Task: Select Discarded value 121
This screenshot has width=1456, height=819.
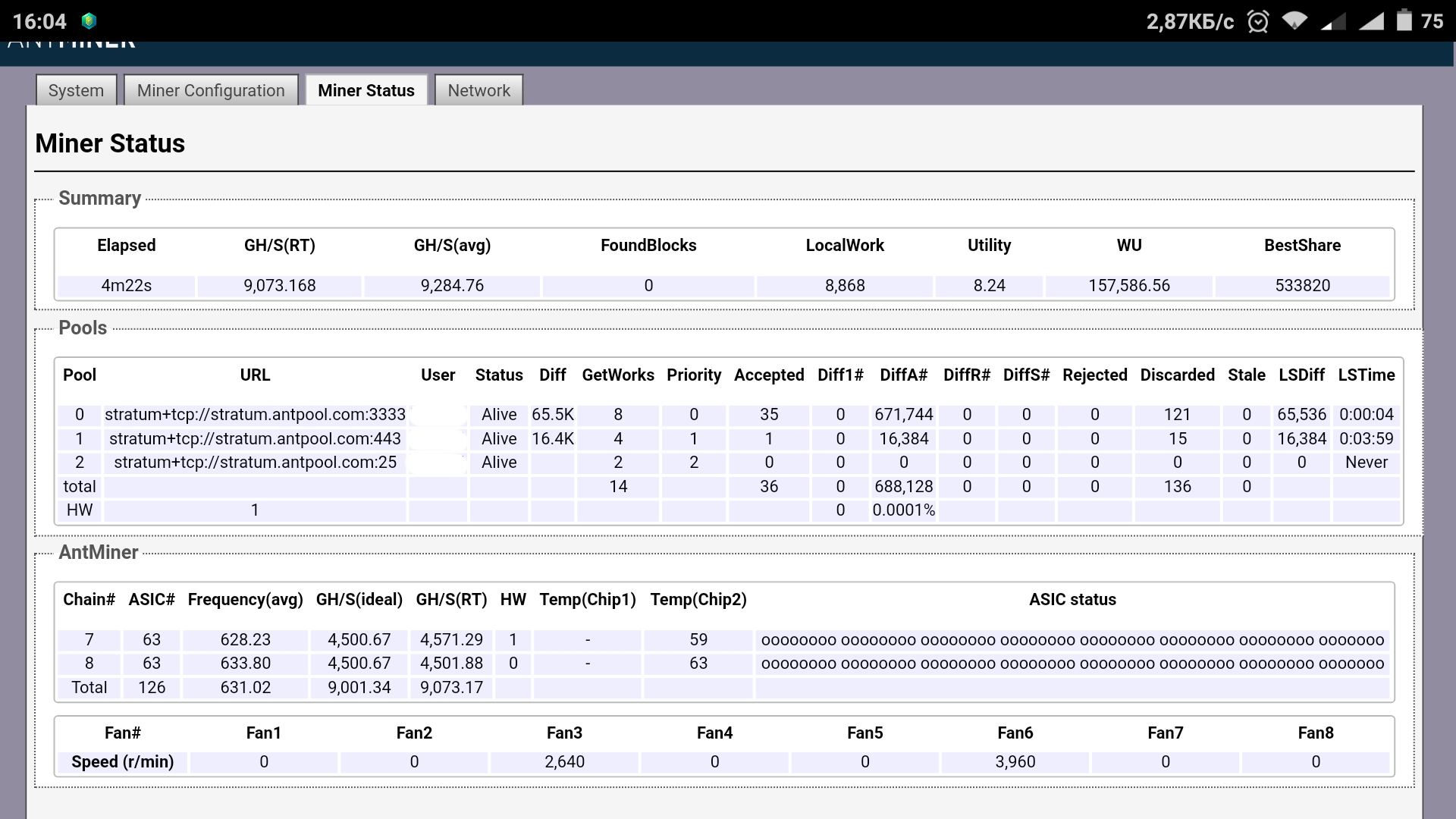Action: 1178,415
